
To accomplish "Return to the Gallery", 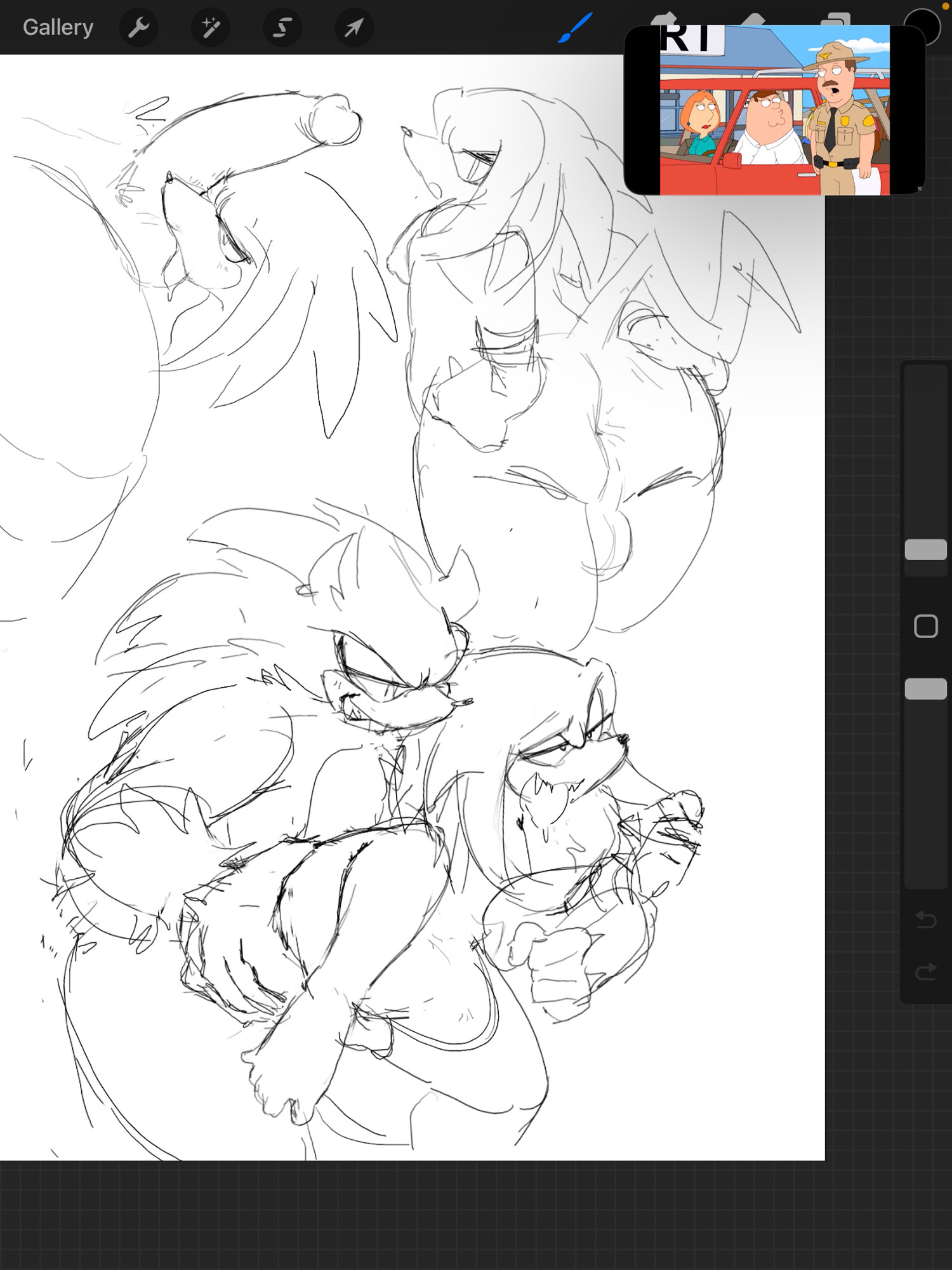I will (x=58, y=27).
